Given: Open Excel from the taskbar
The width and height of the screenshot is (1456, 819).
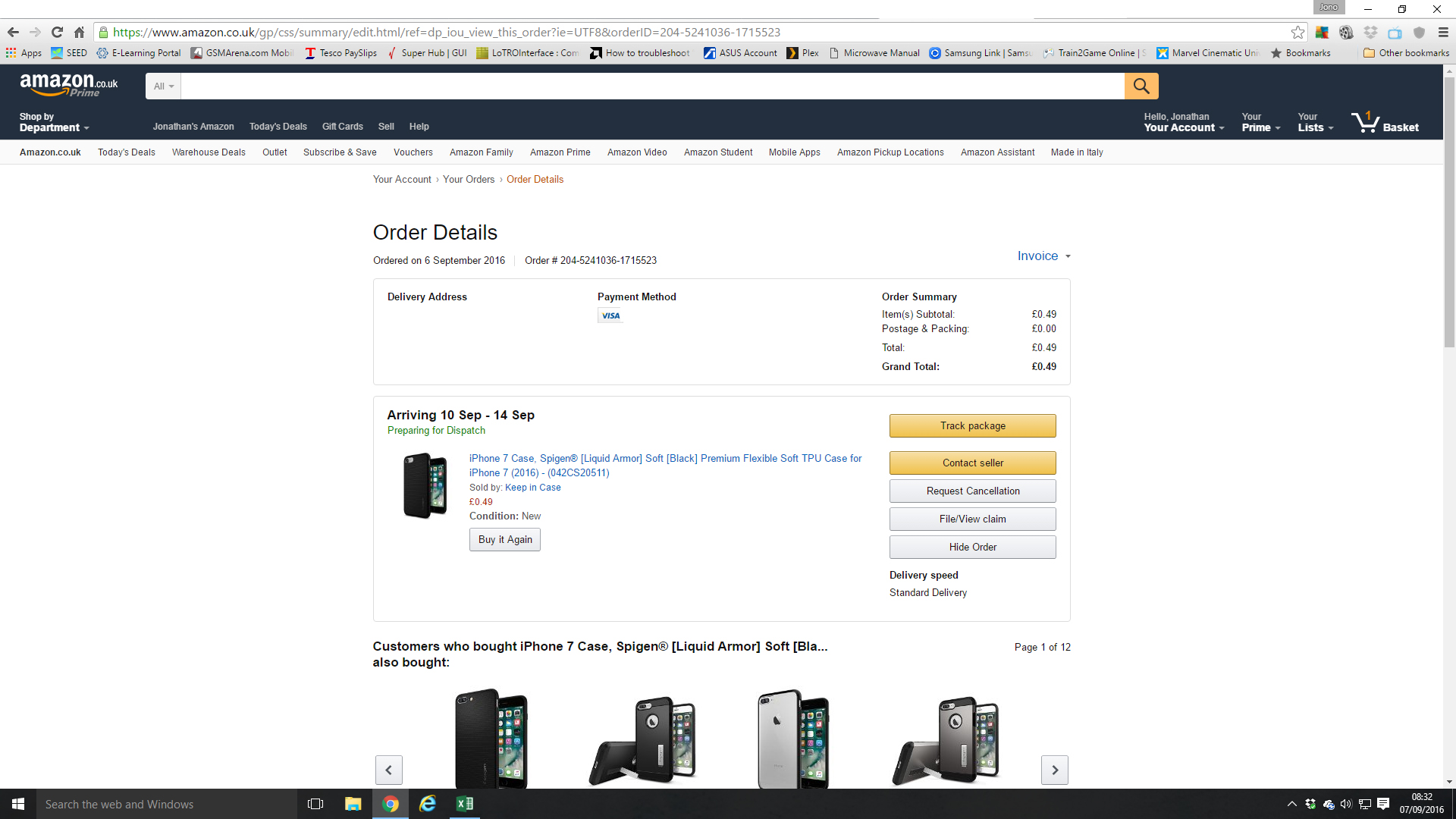Looking at the screenshot, I should tap(464, 804).
